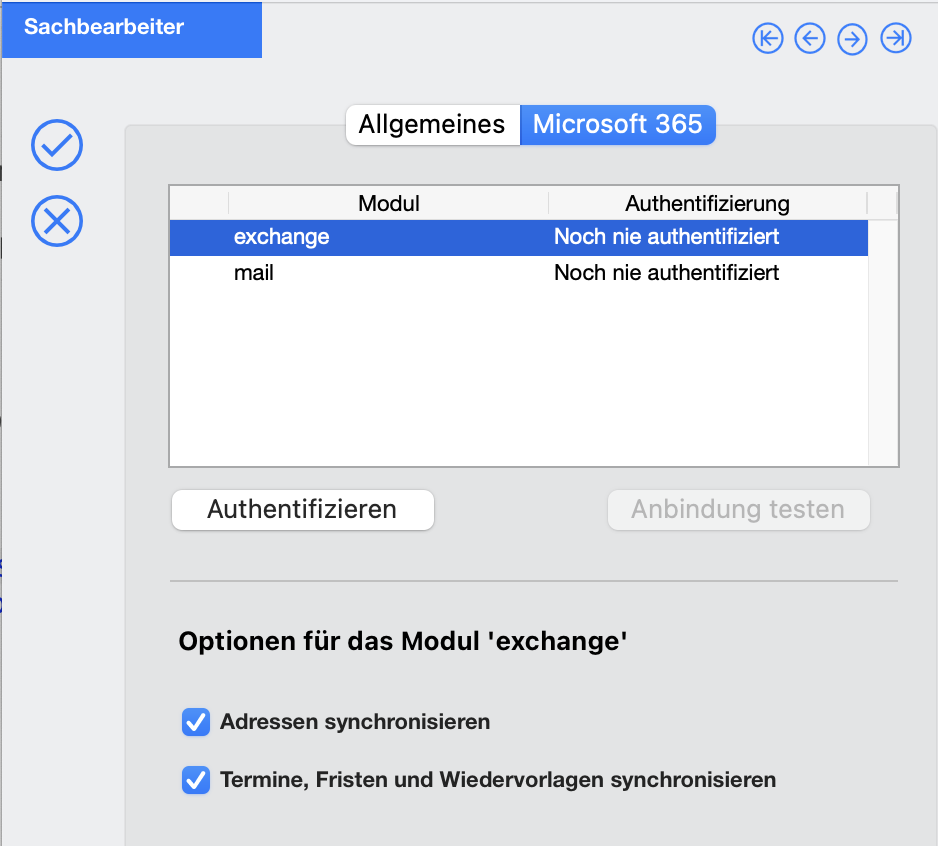Click the empty area of module list
938x846 pixels.
click(519, 378)
